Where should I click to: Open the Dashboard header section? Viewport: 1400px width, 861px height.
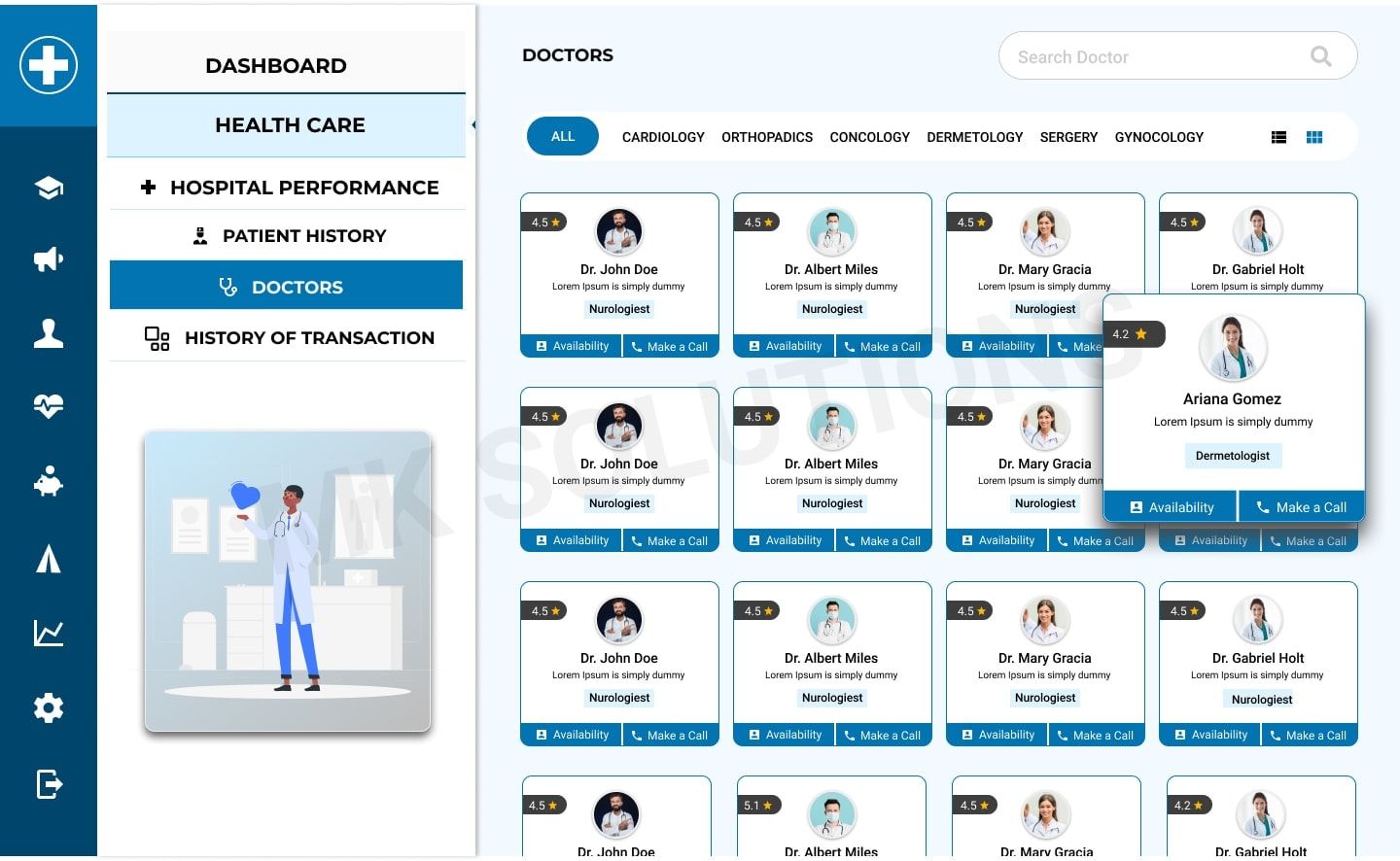pyautogui.click(x=276, y=66)
